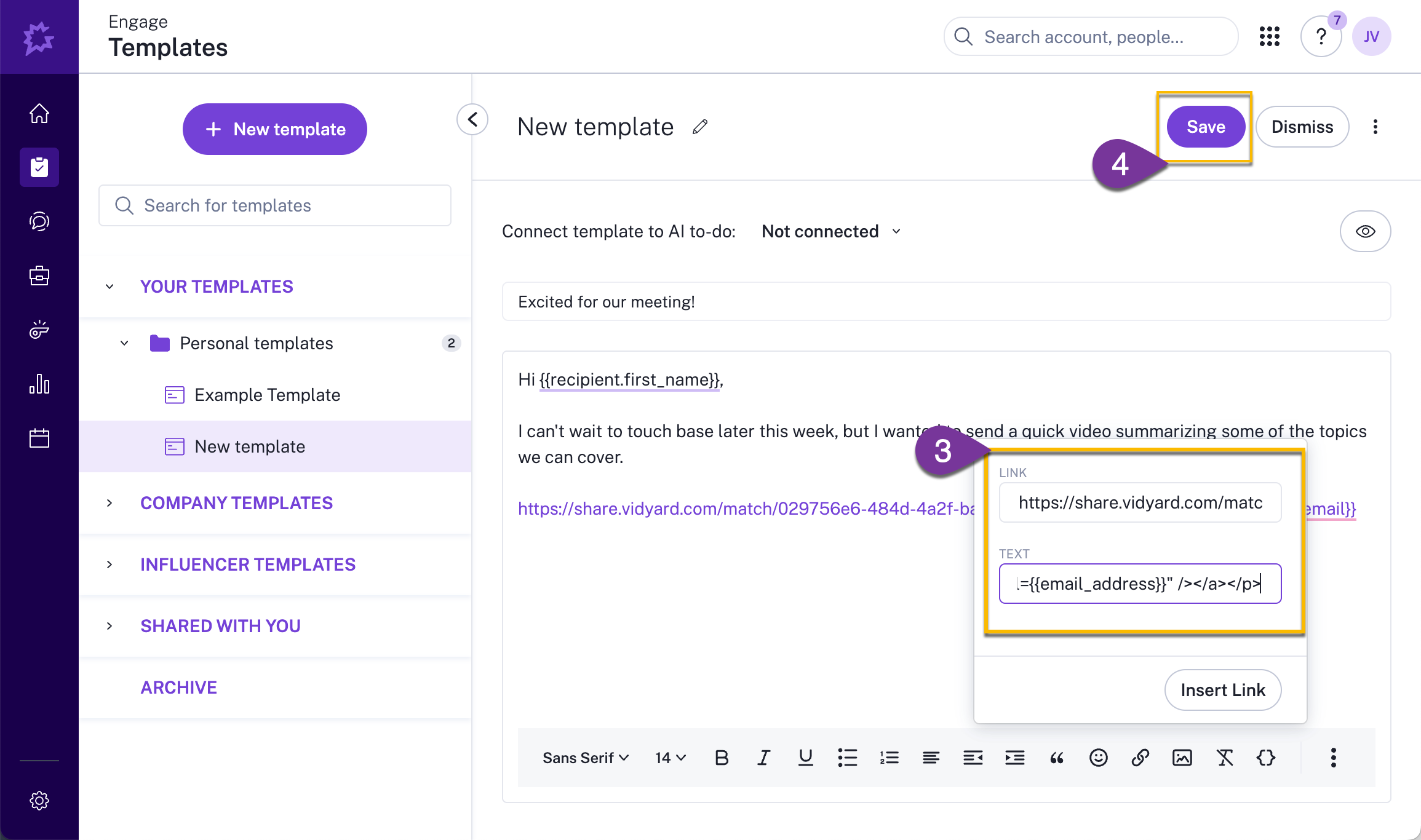This screenshot has width=1421, height=840.
Task: Clear formatting in the editor
Action: 1224,757
